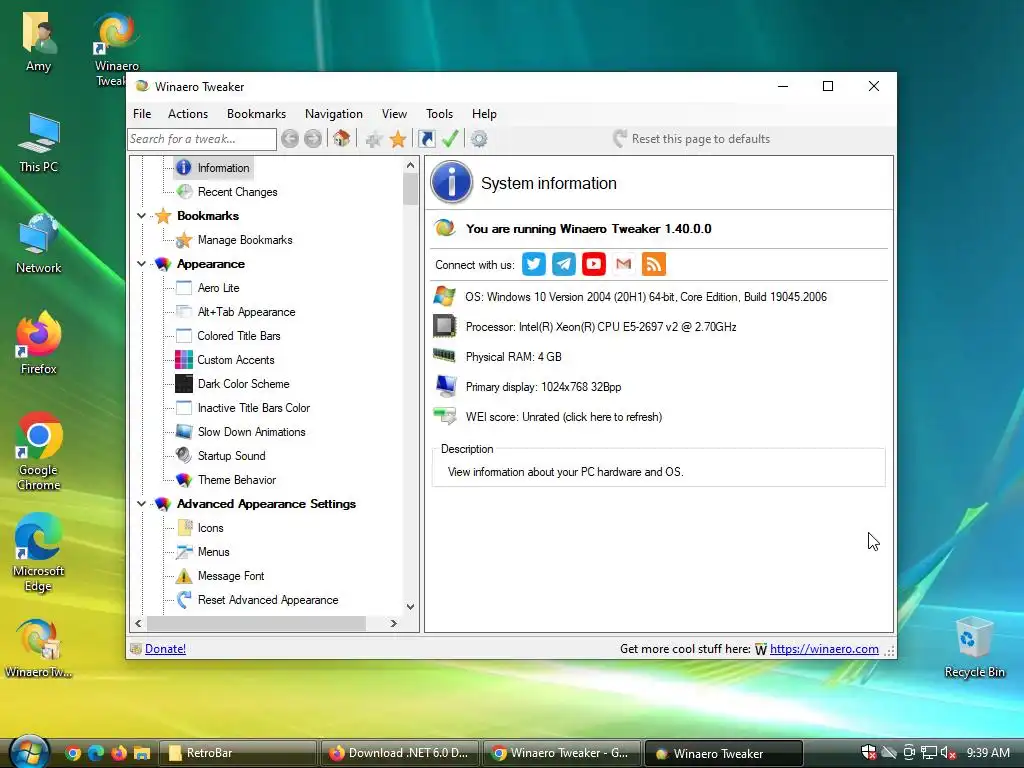
Task: Select Reset Advanced Appearance item
Action: point(268,600)
